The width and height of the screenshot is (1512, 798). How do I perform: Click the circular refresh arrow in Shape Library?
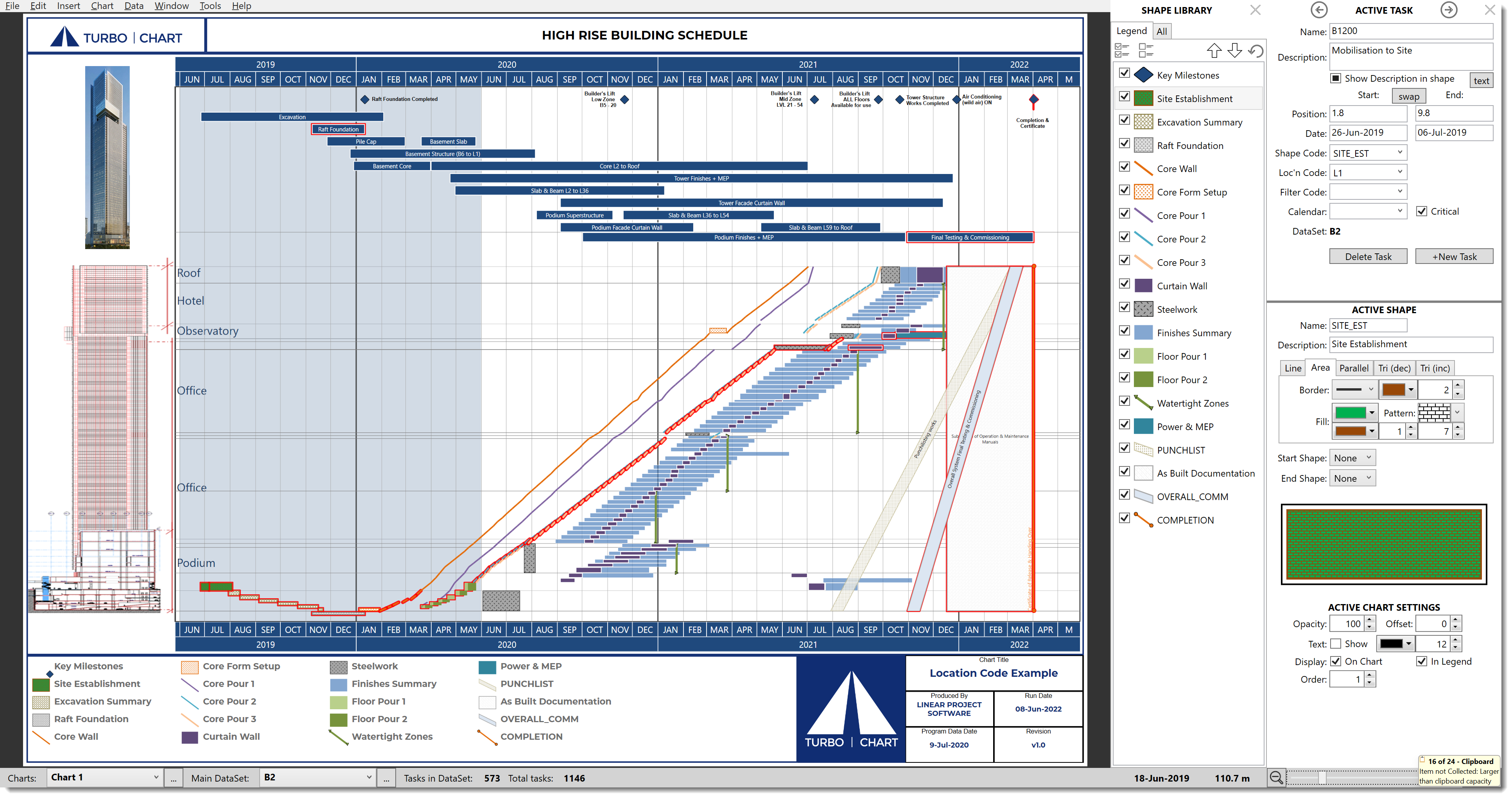click(1256, 51)
